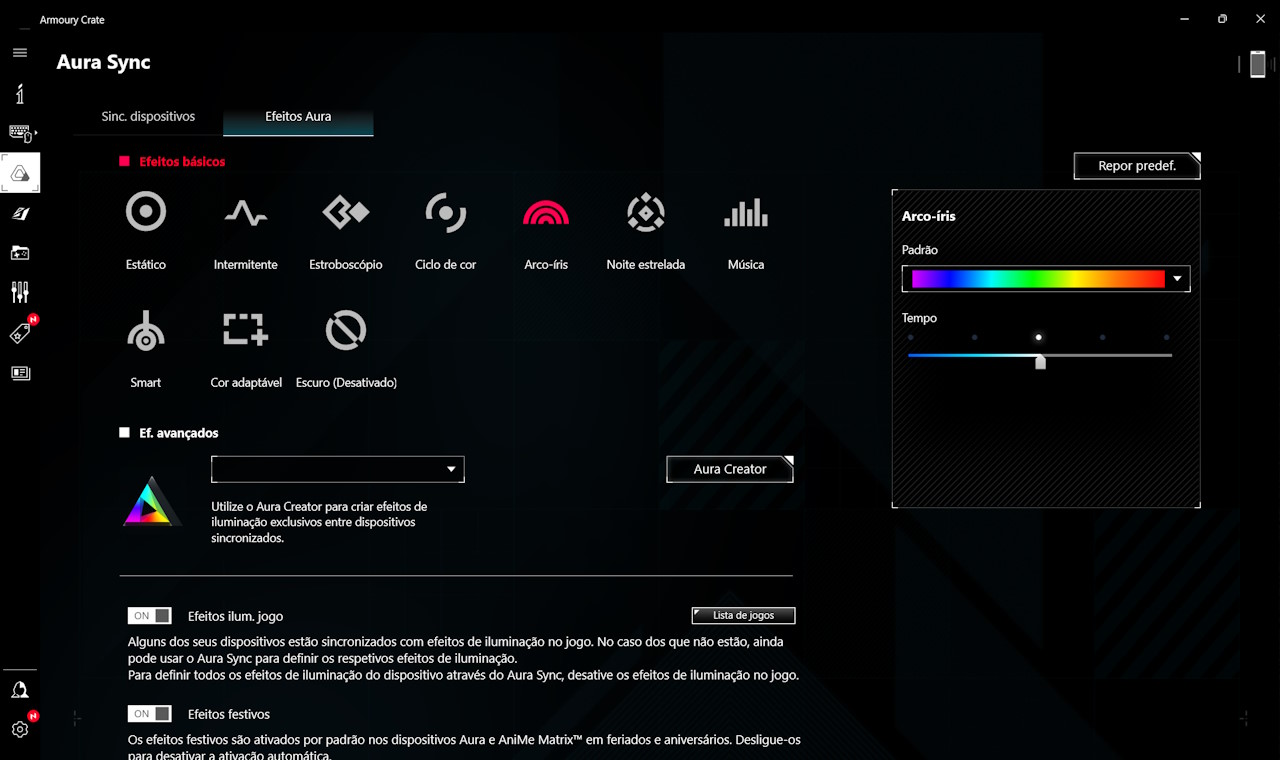This screenshot has width=1280, height=760.
Task: Set Tempo to the slowest dot
Action: click(910, 338)
